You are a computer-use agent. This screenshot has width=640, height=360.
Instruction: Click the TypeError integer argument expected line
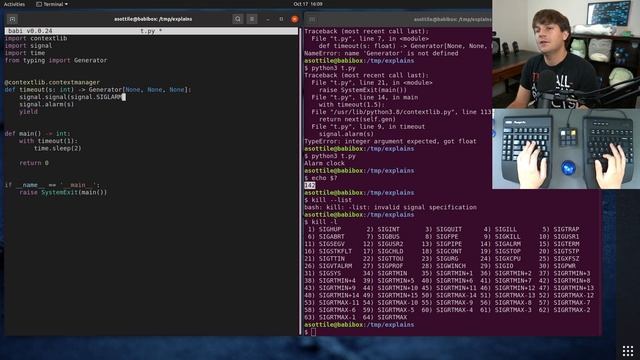pyautogui.click(x=390, y=141)
